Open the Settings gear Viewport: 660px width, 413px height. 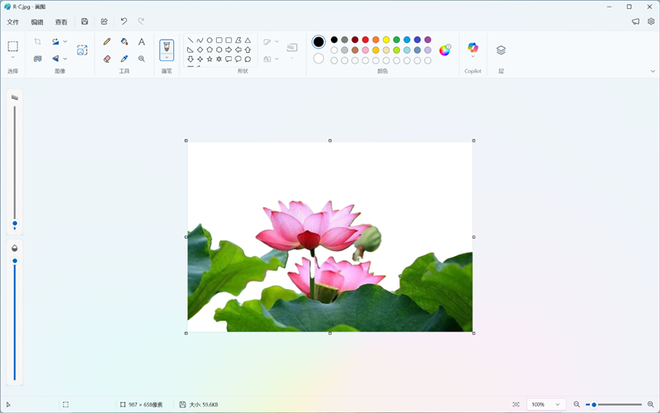[650, 21]
